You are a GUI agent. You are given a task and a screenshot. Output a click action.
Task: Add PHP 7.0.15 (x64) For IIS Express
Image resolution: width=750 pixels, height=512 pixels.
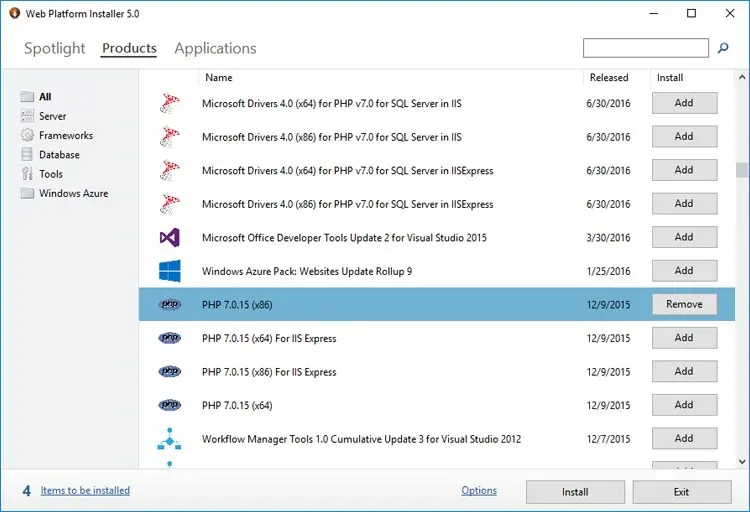point(684,338)
